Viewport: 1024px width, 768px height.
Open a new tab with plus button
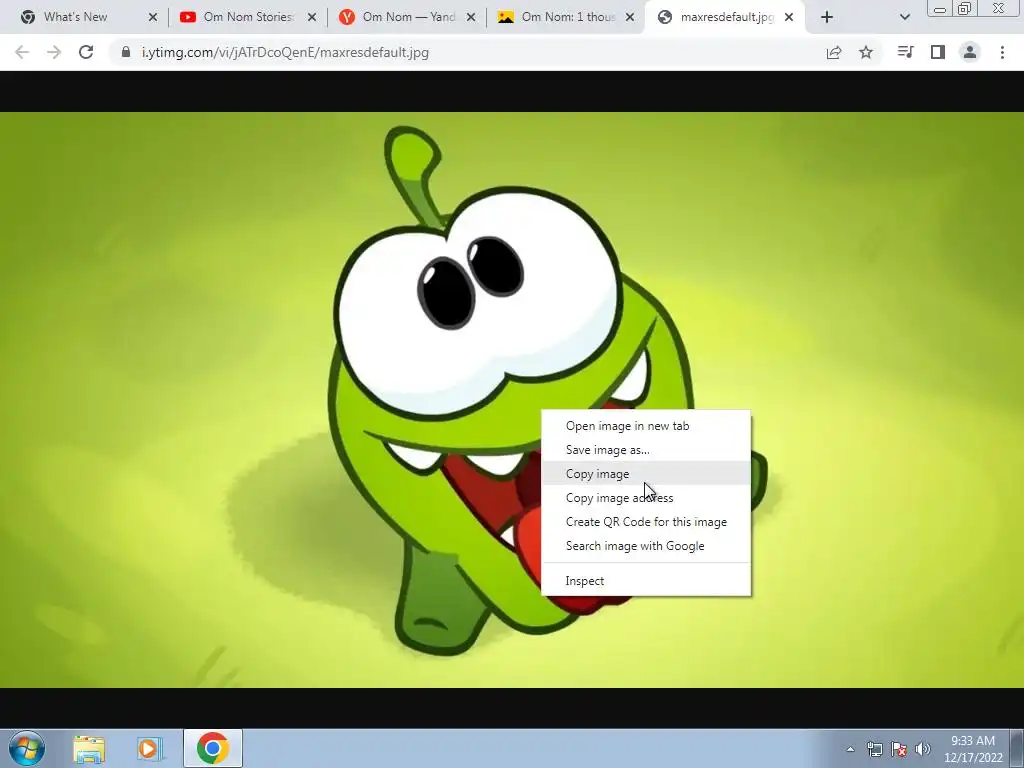827,17
